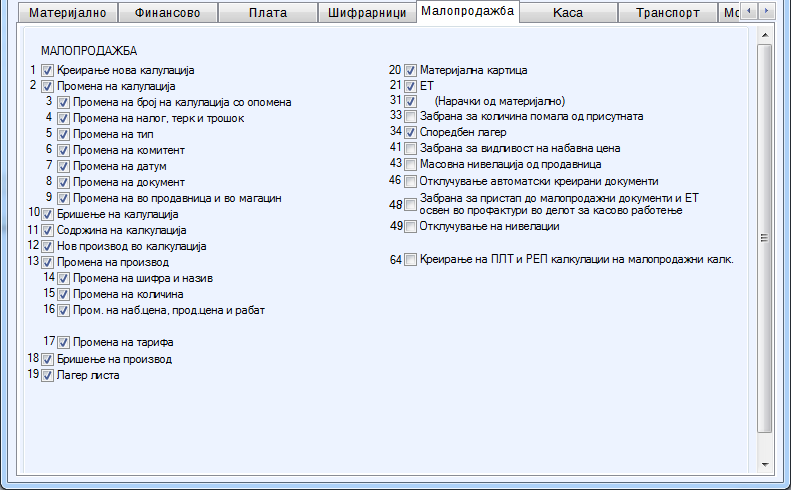The height and width of the screenshot is (490, 791).
Task: Go to the Шифрарници tab
Action: [367, 13]
